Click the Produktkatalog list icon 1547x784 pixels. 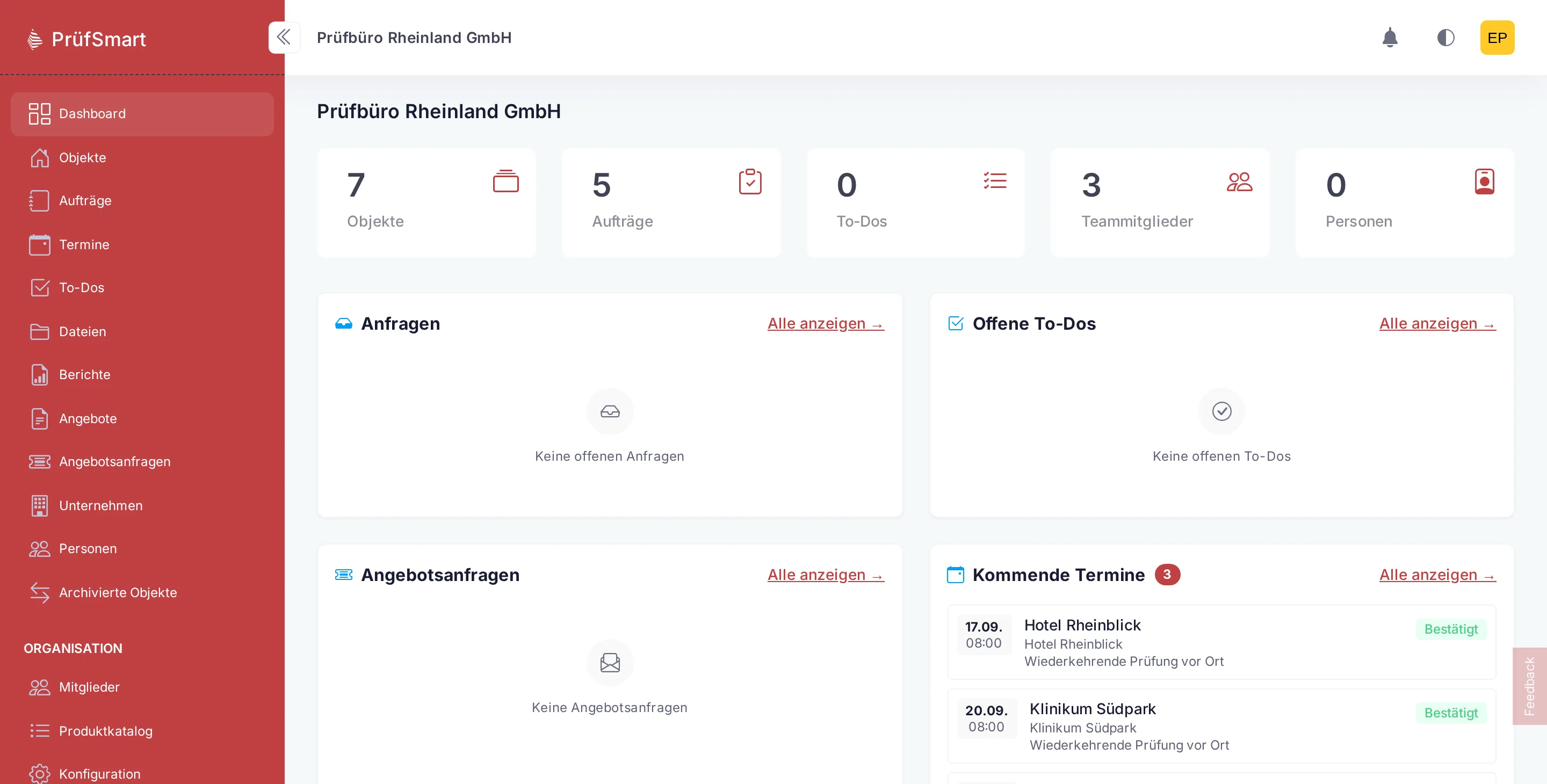click(x=40, y=731)
